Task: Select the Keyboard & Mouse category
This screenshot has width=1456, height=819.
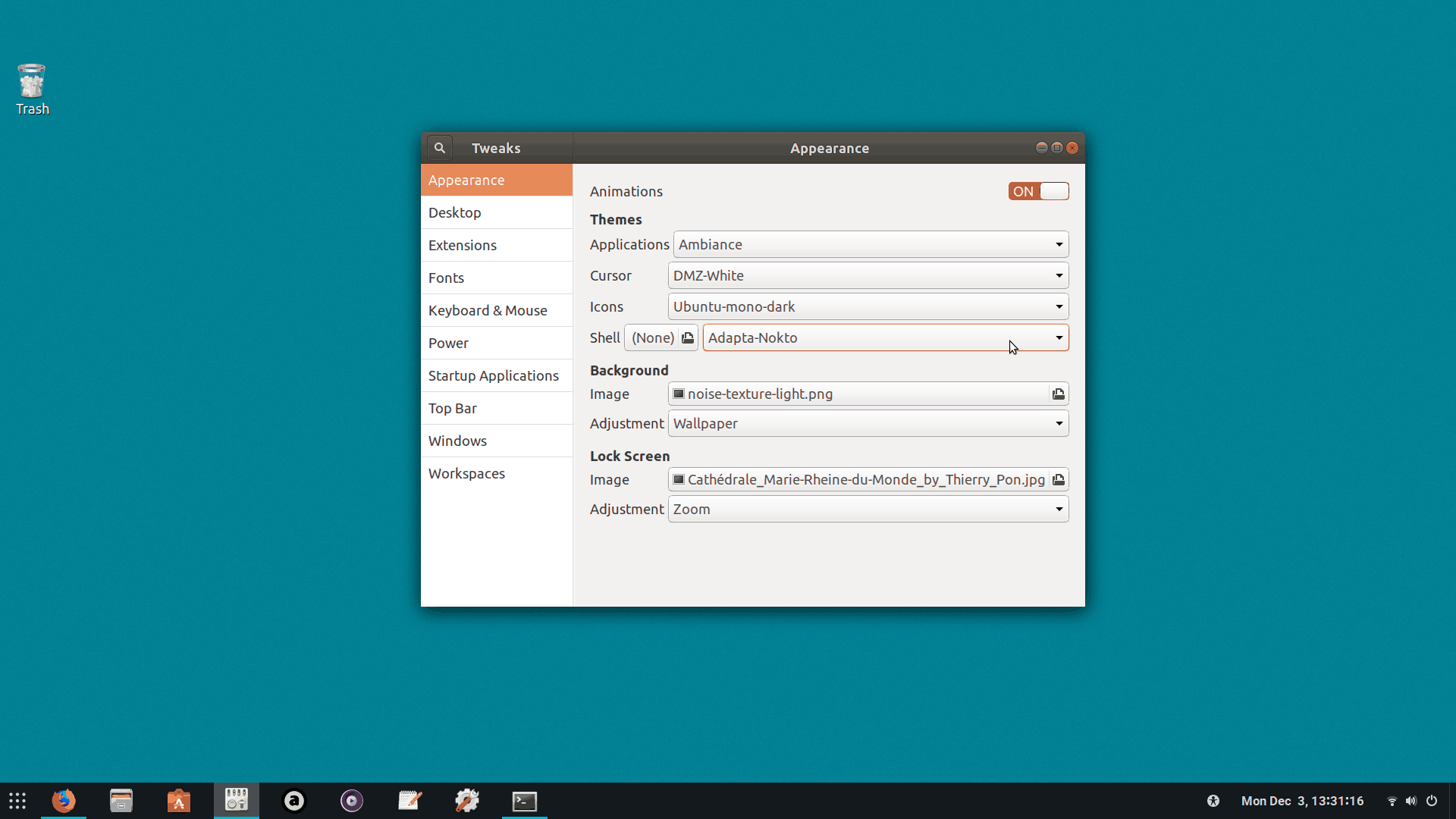Action: click(x=496, y=310)
